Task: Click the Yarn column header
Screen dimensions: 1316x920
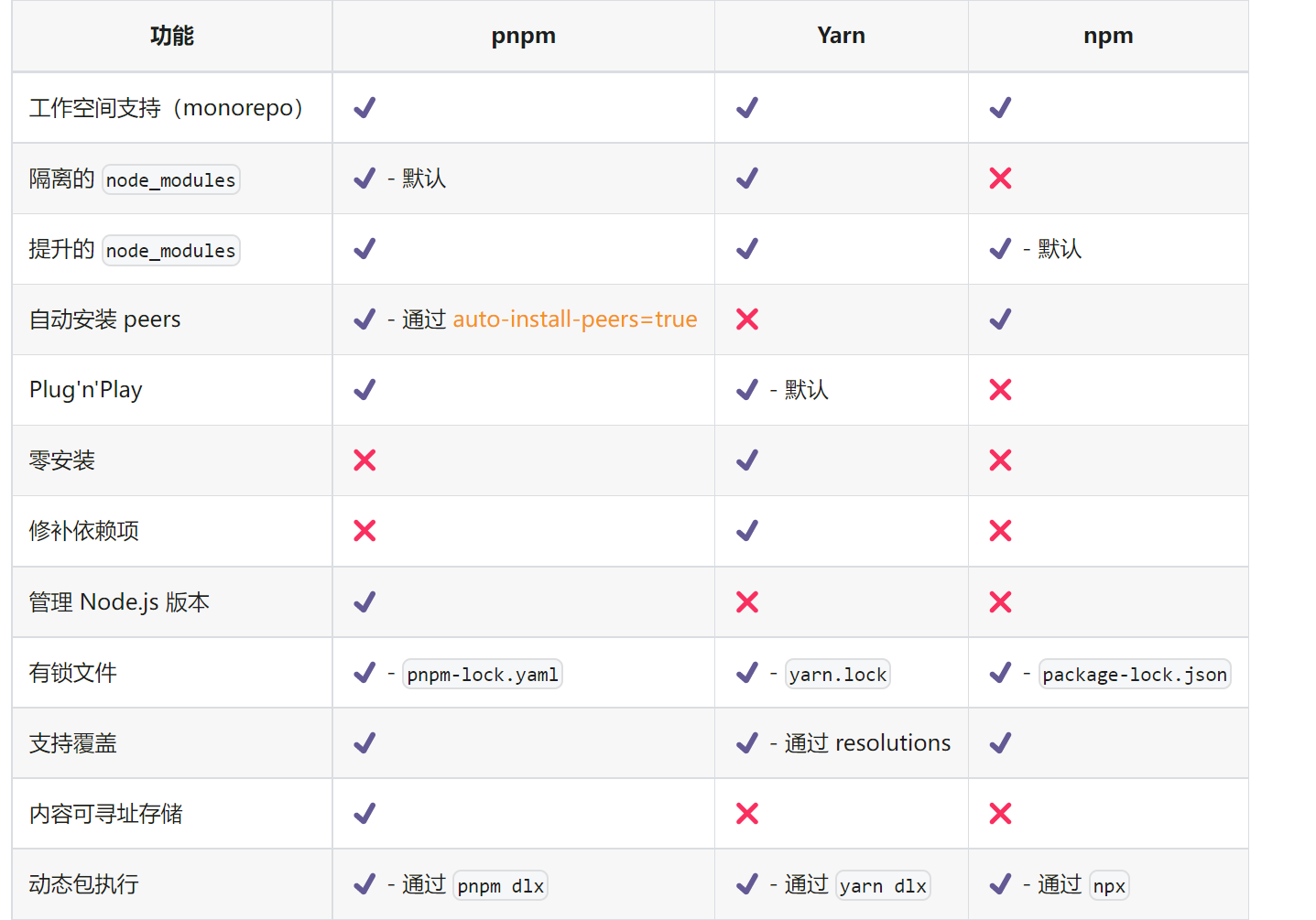Action: (841, 36)
